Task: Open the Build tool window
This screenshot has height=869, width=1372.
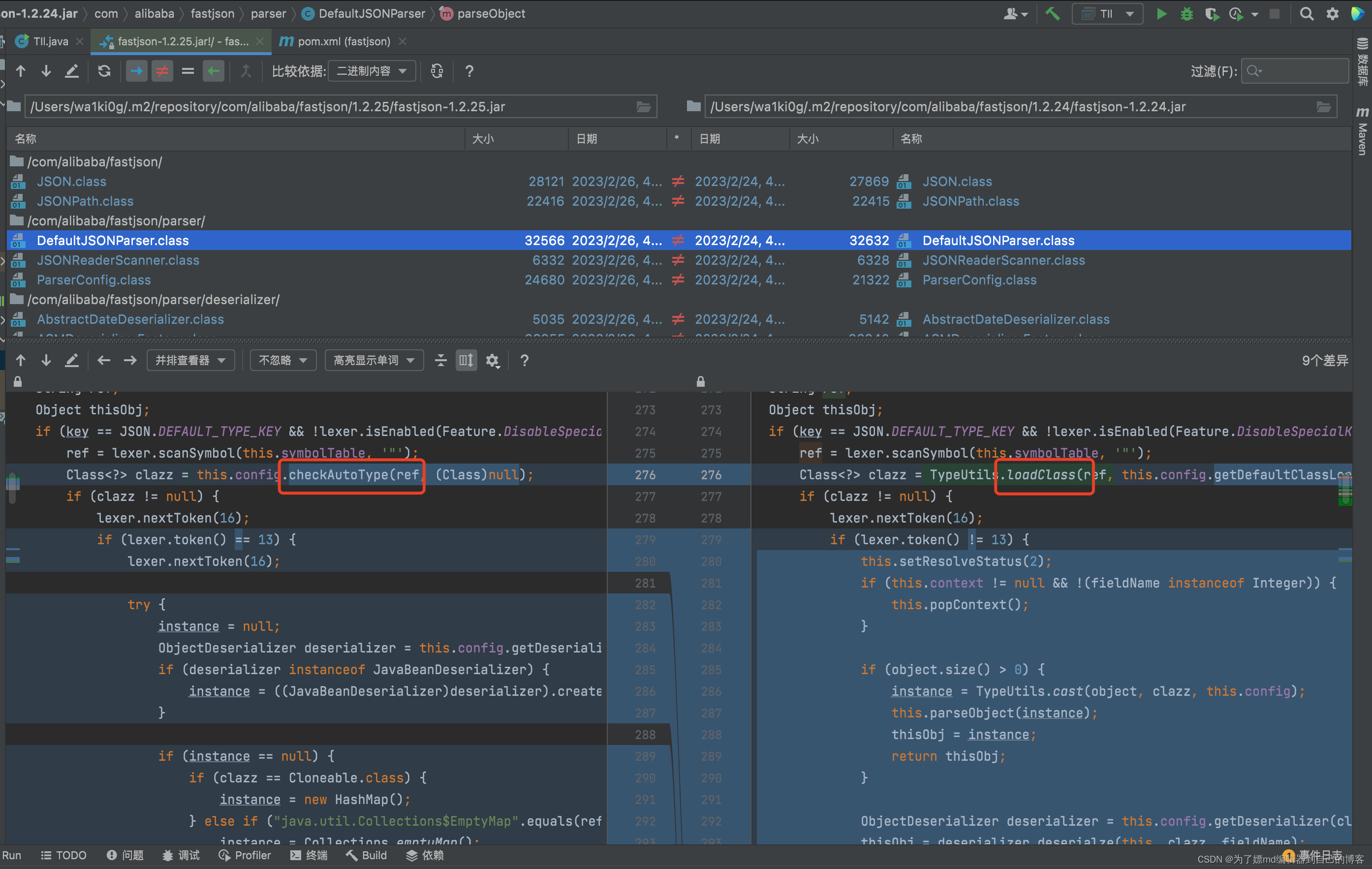Action: 366,855
